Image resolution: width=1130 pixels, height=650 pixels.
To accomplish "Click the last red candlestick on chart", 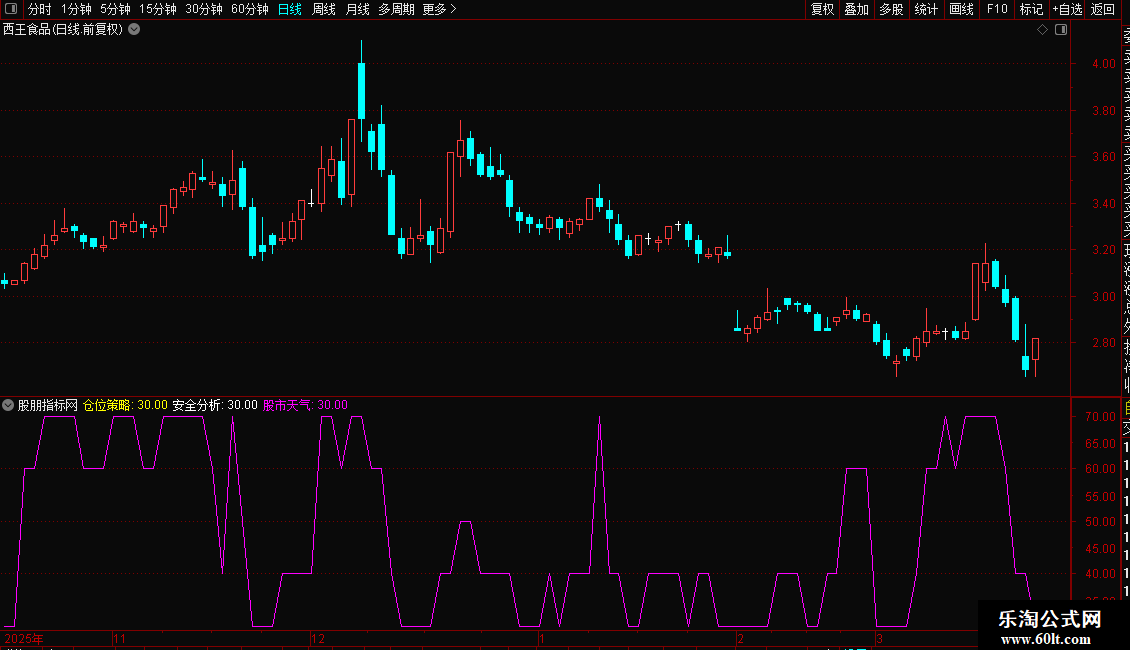I will pyautogui.click(x=1036, y=349).
